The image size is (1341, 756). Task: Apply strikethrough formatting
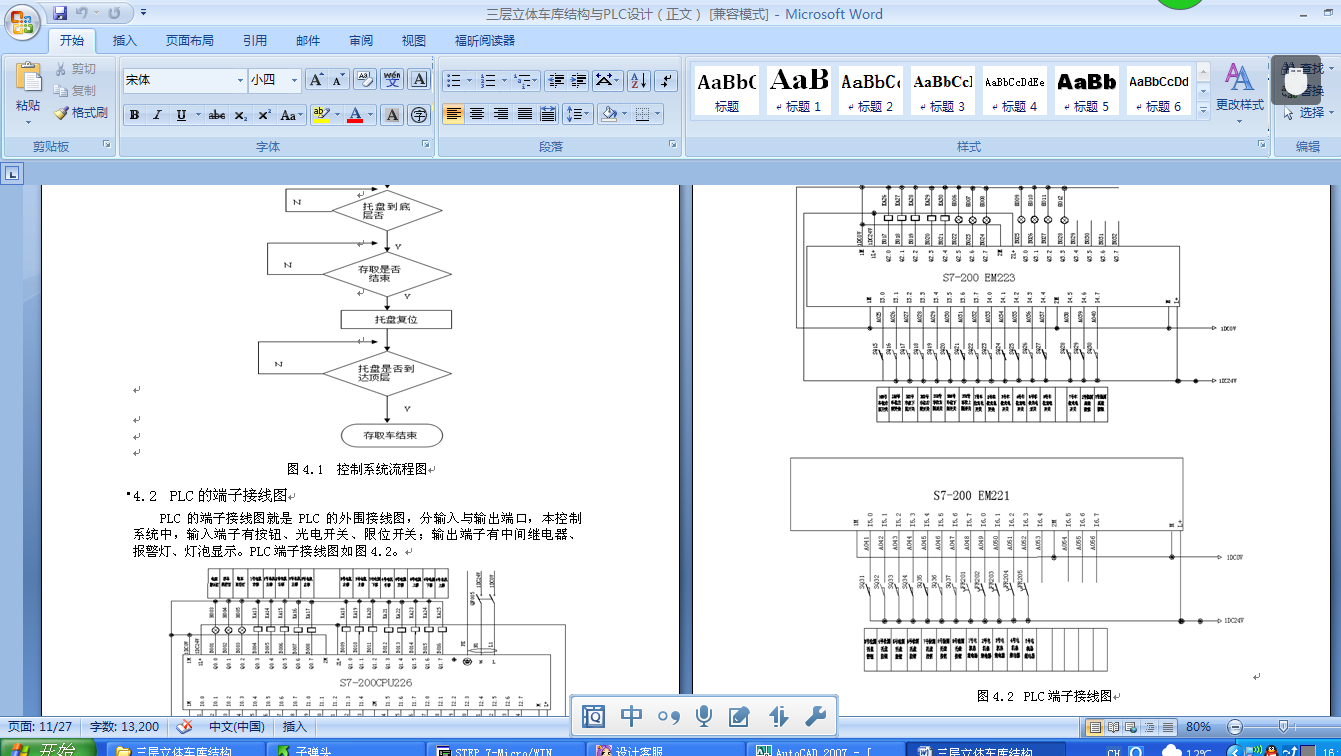(216, 115)
